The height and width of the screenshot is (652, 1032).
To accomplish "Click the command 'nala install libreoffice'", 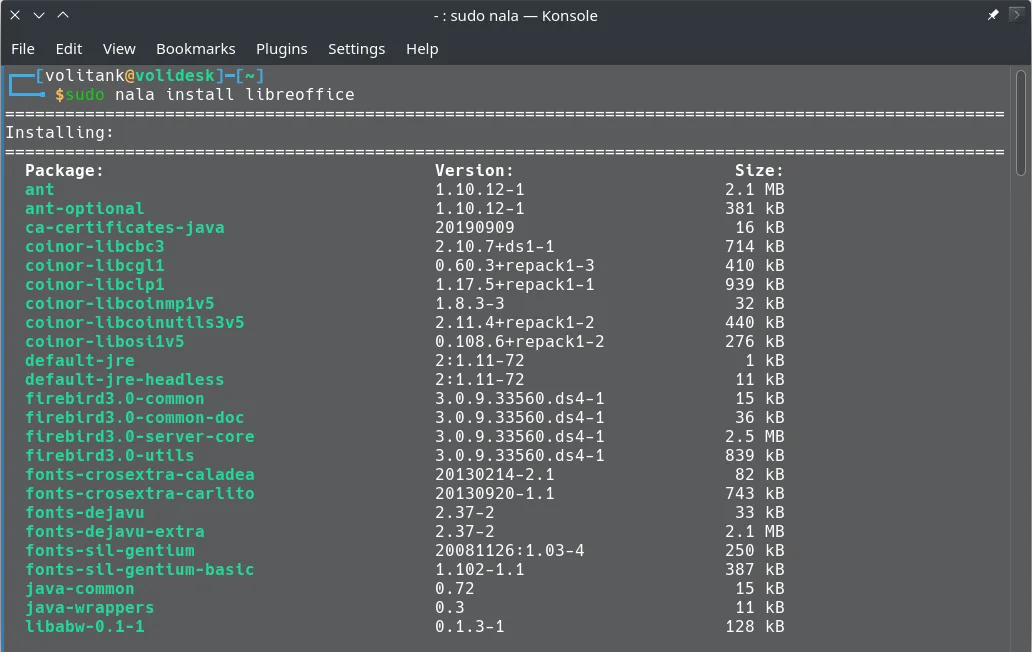I will coord(234,95).
